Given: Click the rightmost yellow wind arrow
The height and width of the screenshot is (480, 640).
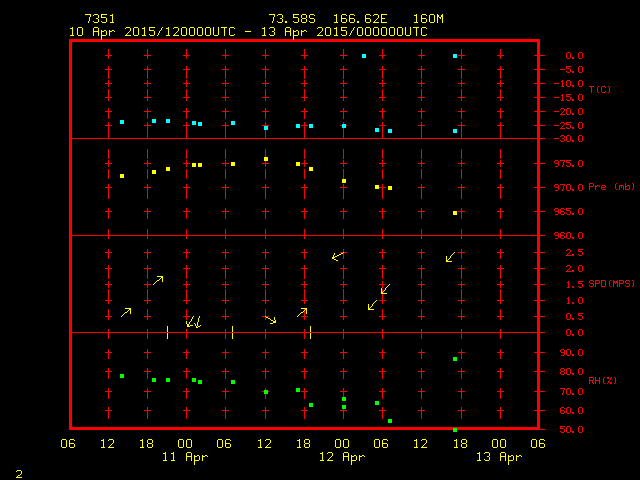Looking at the screenshot, I should [x=450, y=257].
